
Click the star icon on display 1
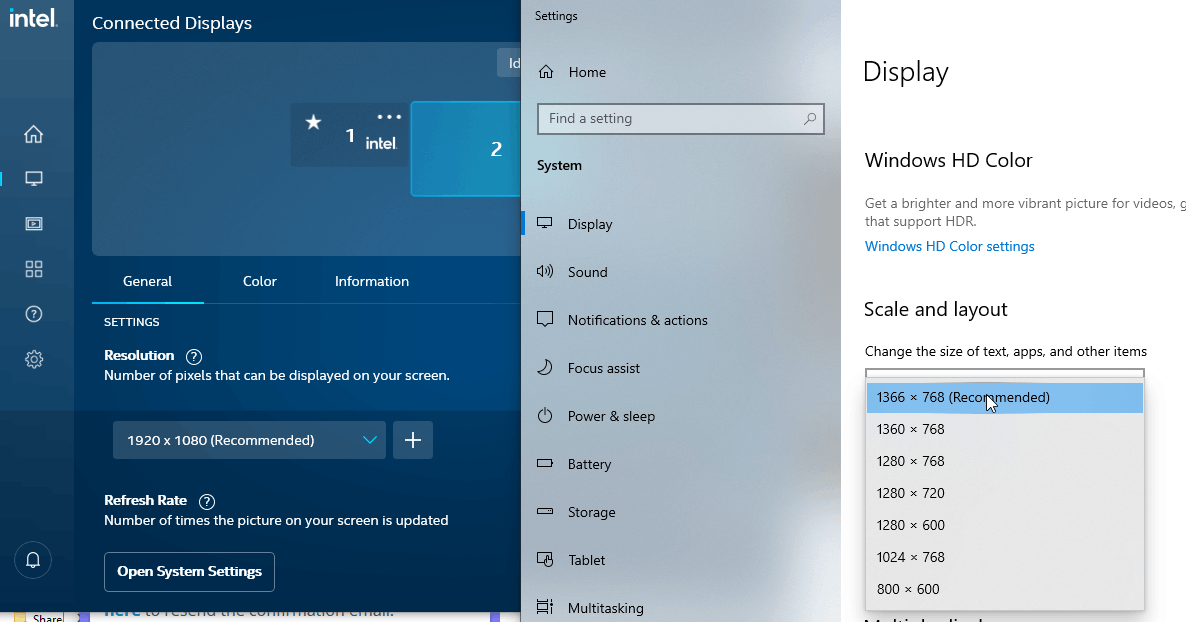[x=315, y=121]
